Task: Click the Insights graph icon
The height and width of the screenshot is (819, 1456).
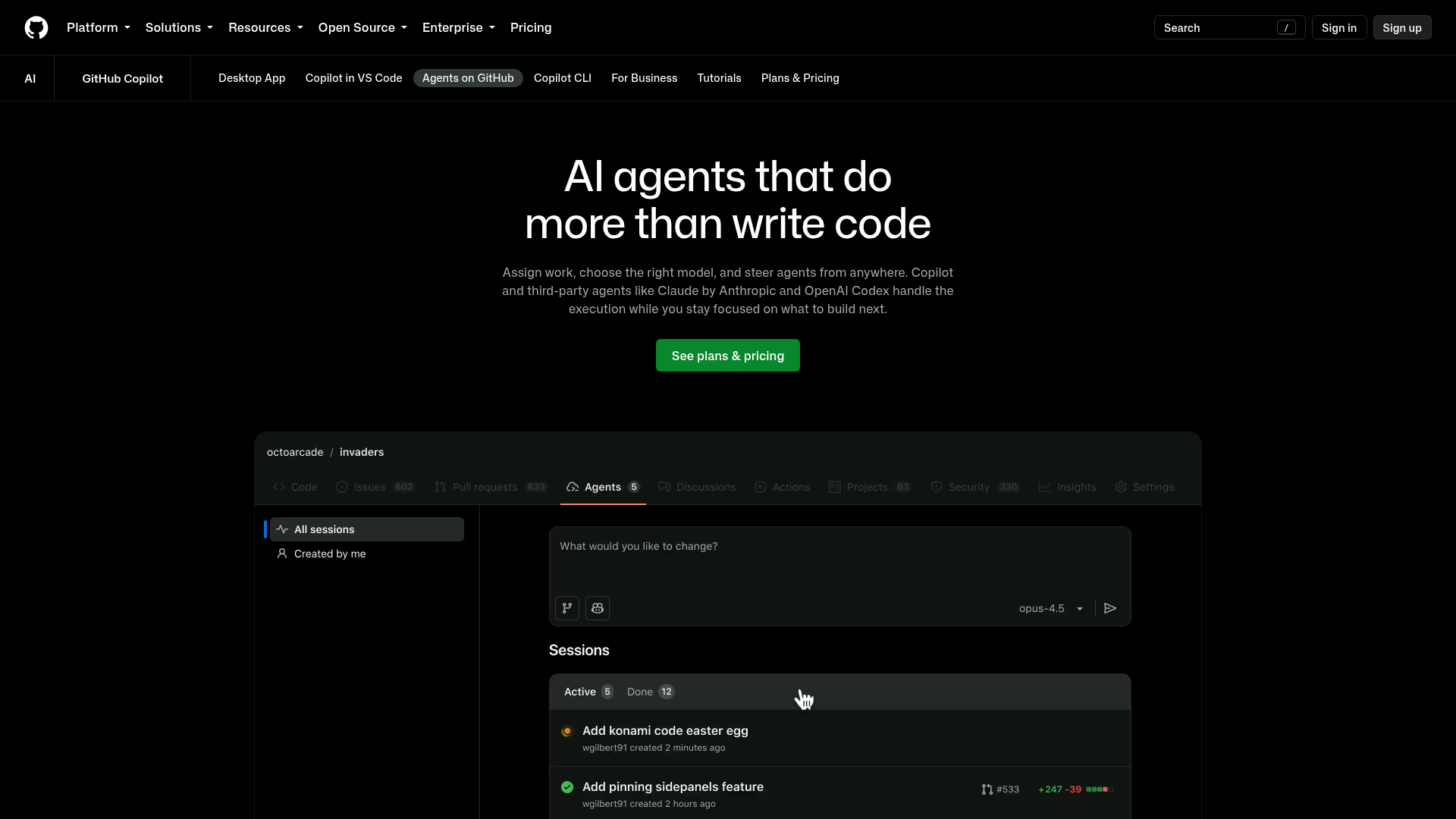Action: click(x=1045, y=487)
